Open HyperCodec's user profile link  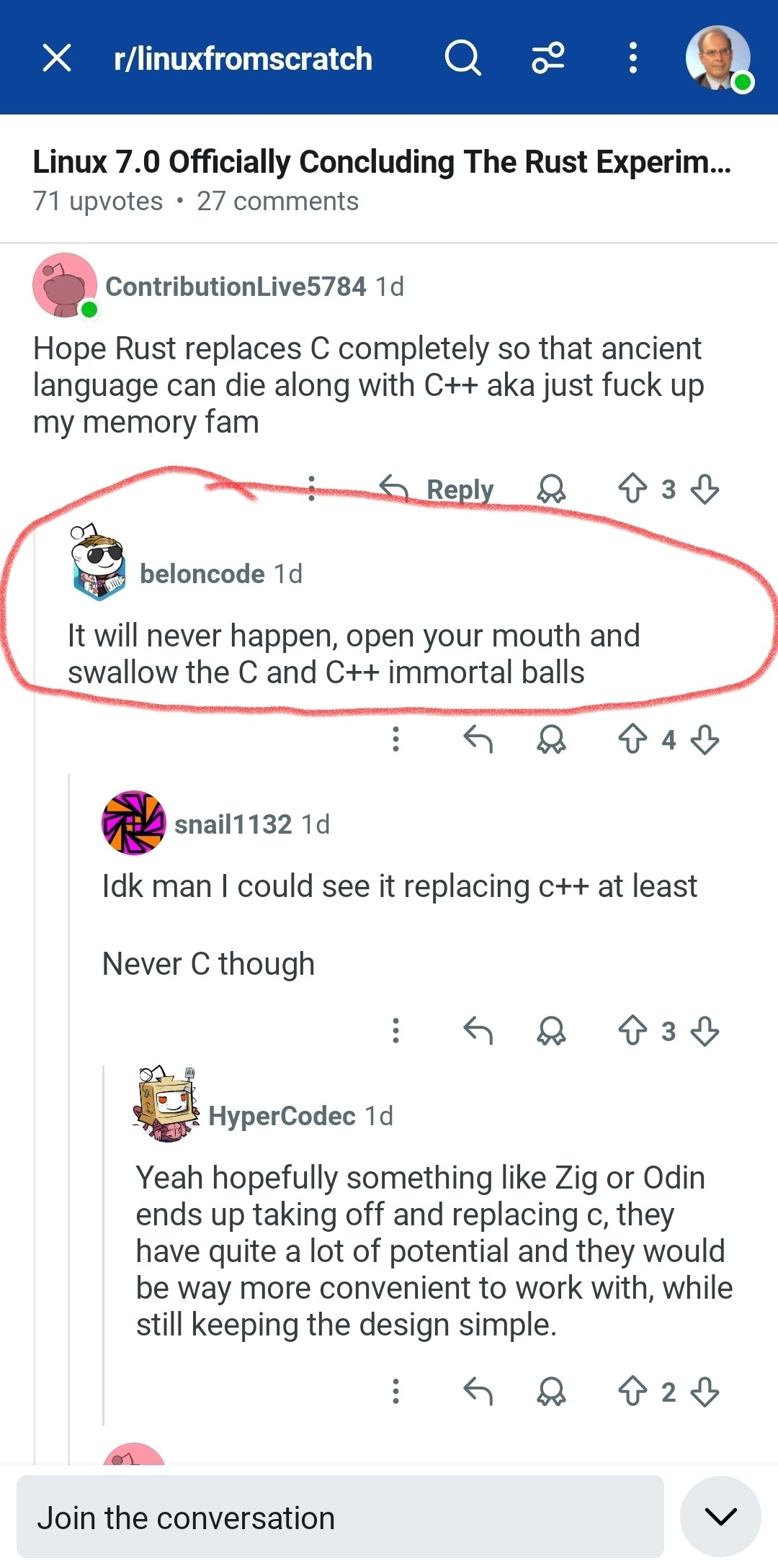click(281, 1116)
